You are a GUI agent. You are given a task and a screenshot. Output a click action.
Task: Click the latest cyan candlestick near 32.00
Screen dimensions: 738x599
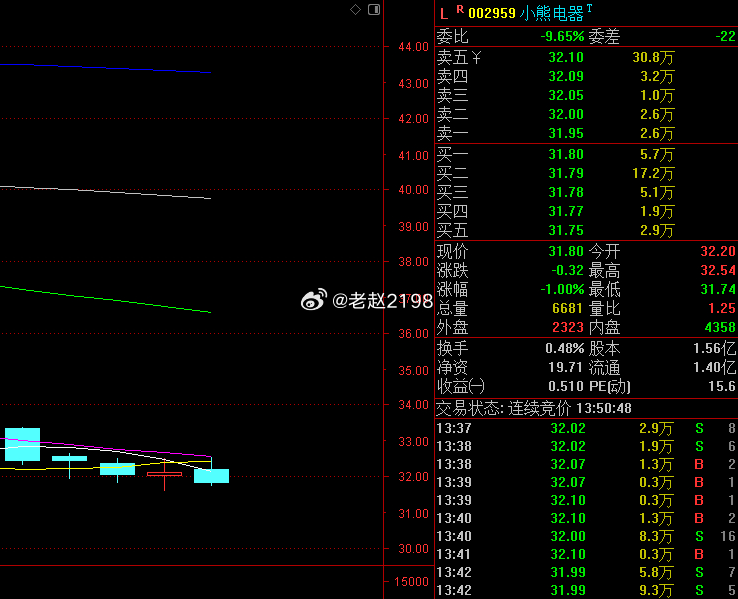coord(211,476)
